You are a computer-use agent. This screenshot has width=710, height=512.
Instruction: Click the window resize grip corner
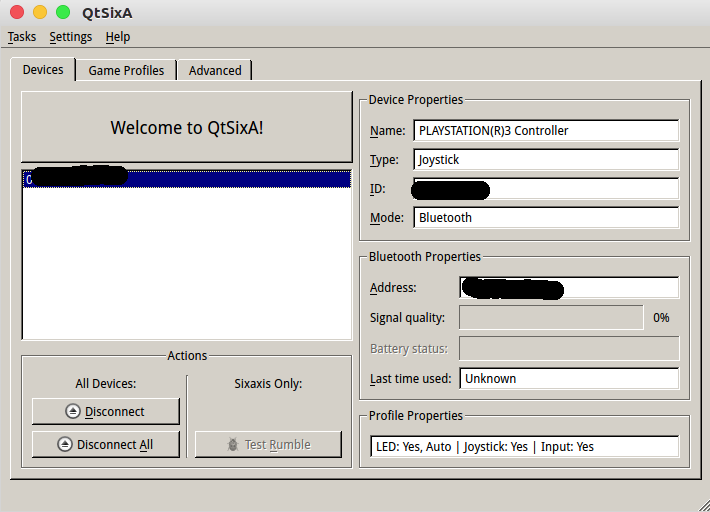pos(704,506)
